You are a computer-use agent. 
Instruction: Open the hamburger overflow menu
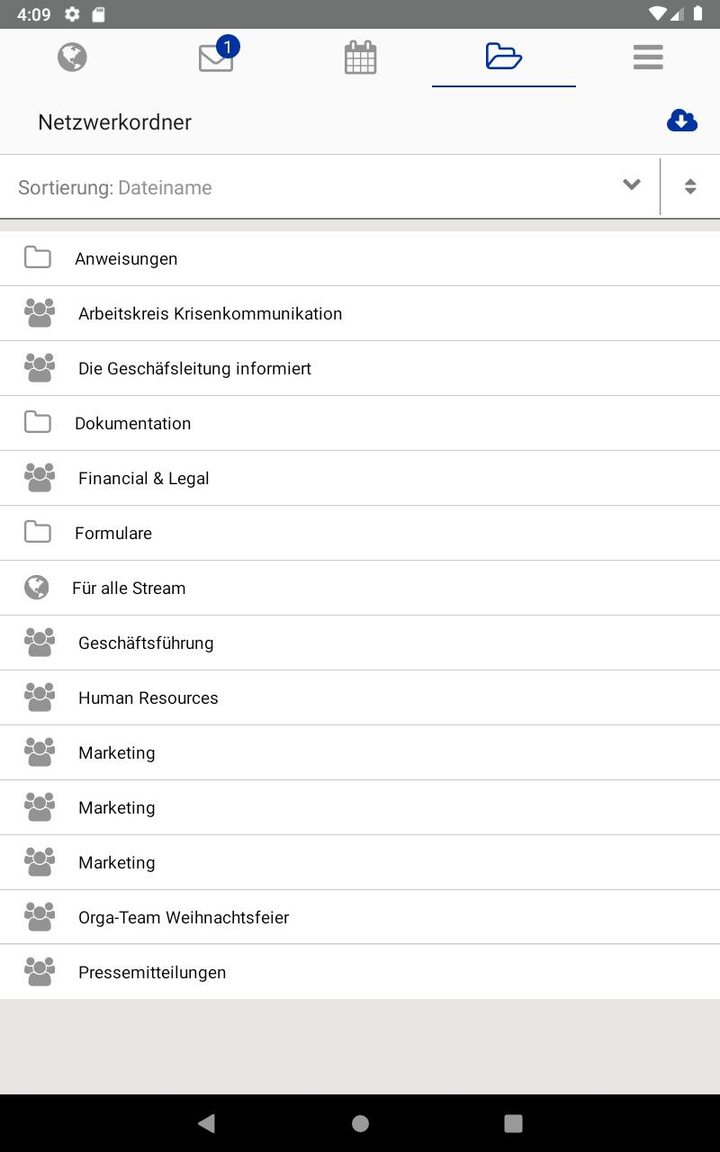[648, 57]
